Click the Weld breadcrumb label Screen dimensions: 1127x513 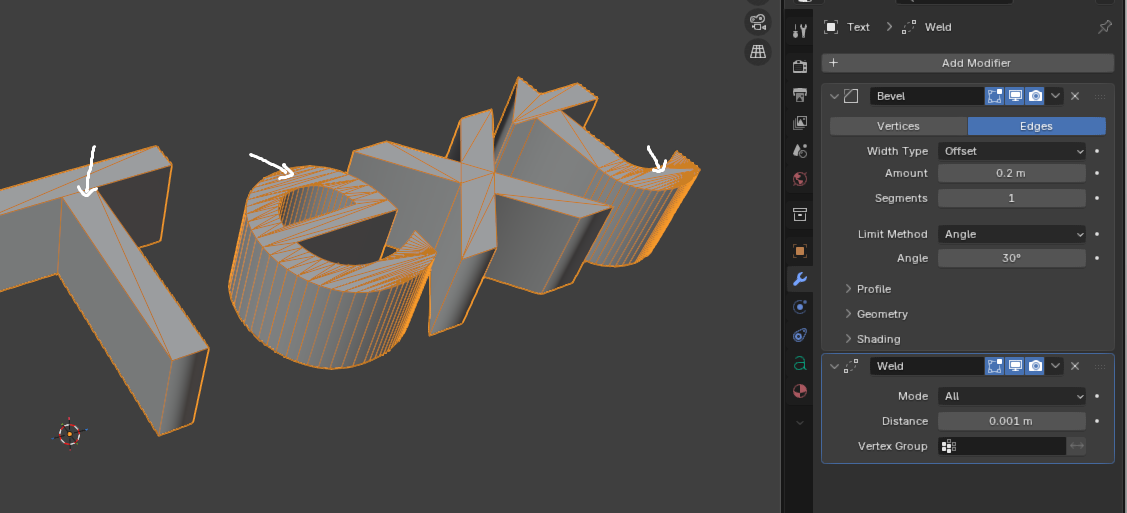click(x=938, y=27)
